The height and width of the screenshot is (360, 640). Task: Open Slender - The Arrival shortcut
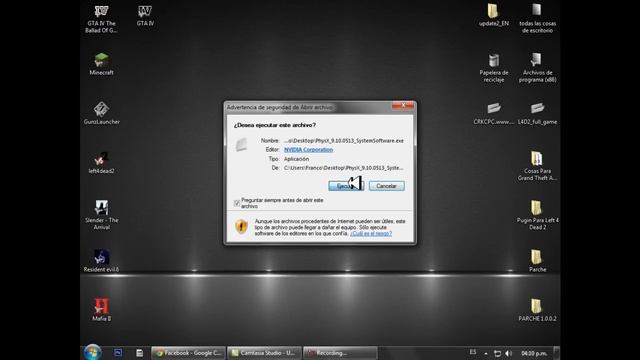[101, 215]
